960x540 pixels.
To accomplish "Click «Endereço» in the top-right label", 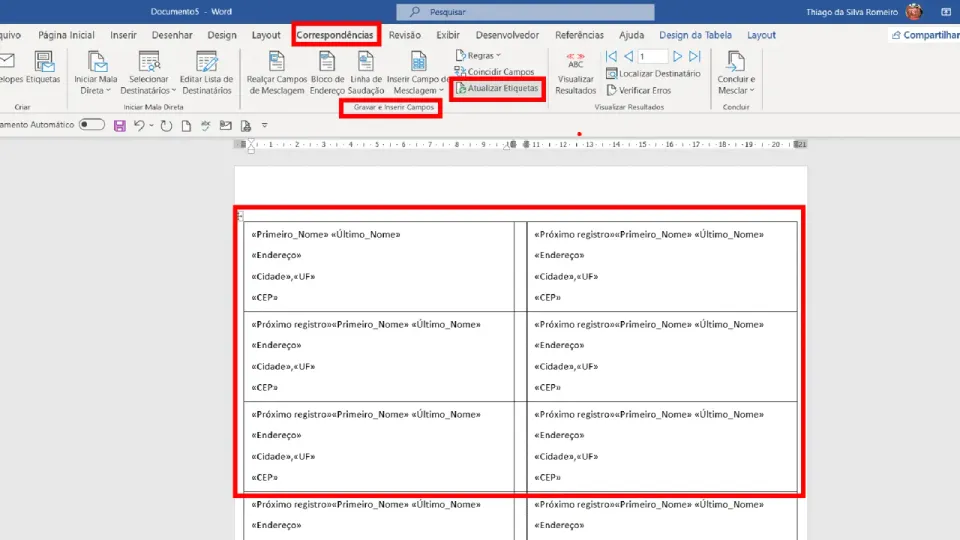I will (x=559, y=255).
